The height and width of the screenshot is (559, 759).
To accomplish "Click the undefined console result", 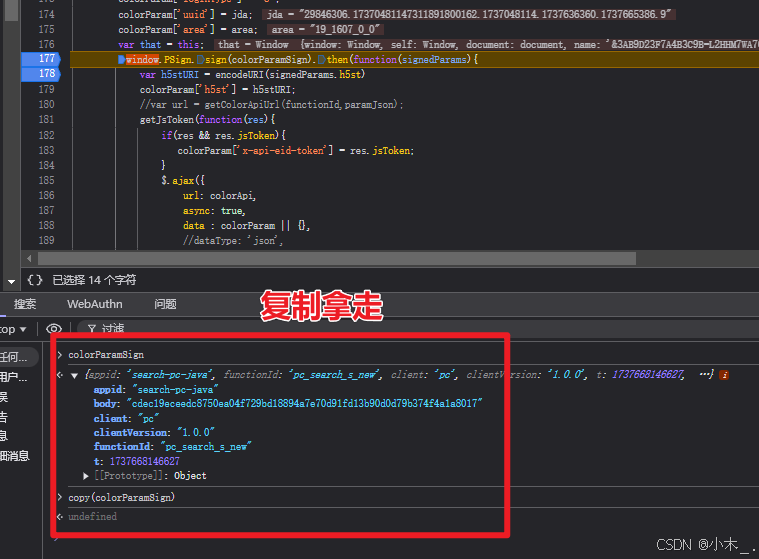I will [92, 516].
